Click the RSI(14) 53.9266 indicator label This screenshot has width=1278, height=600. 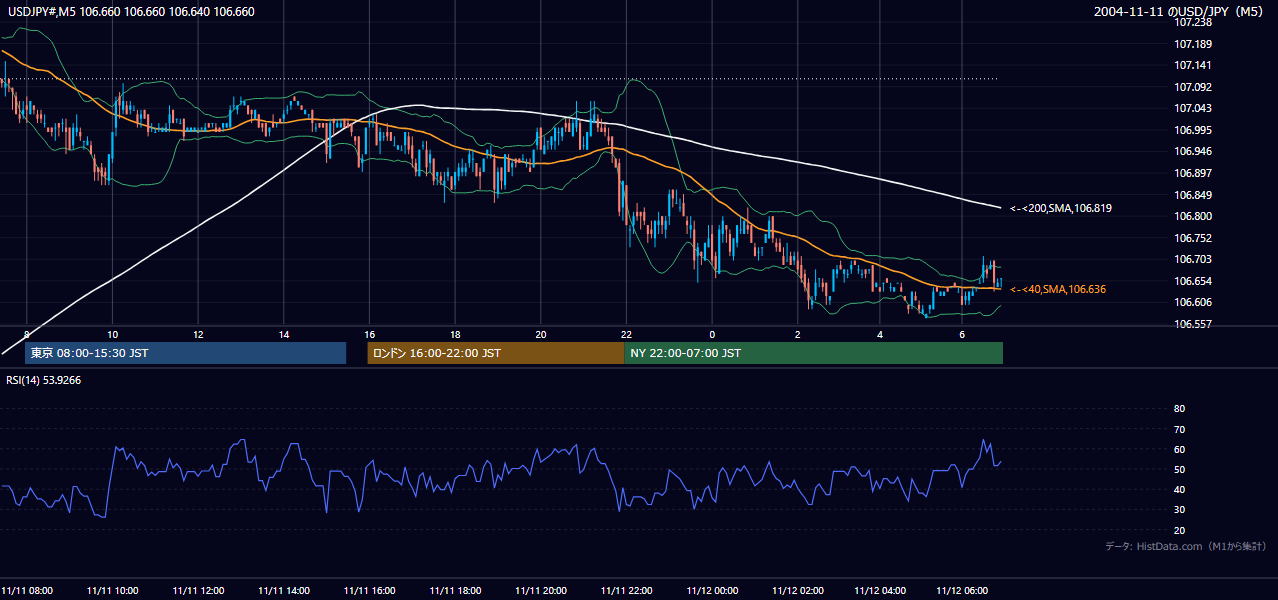[x=43, y=380]
